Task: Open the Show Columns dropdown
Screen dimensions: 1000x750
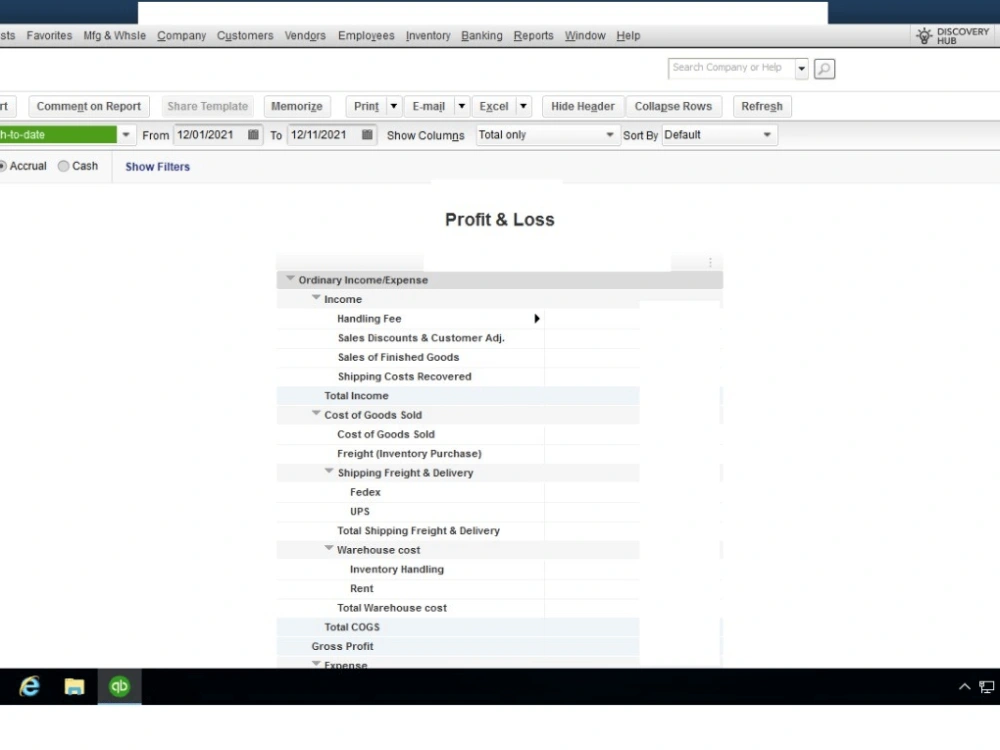Action: pyautogui.click(x=609, y=134)
